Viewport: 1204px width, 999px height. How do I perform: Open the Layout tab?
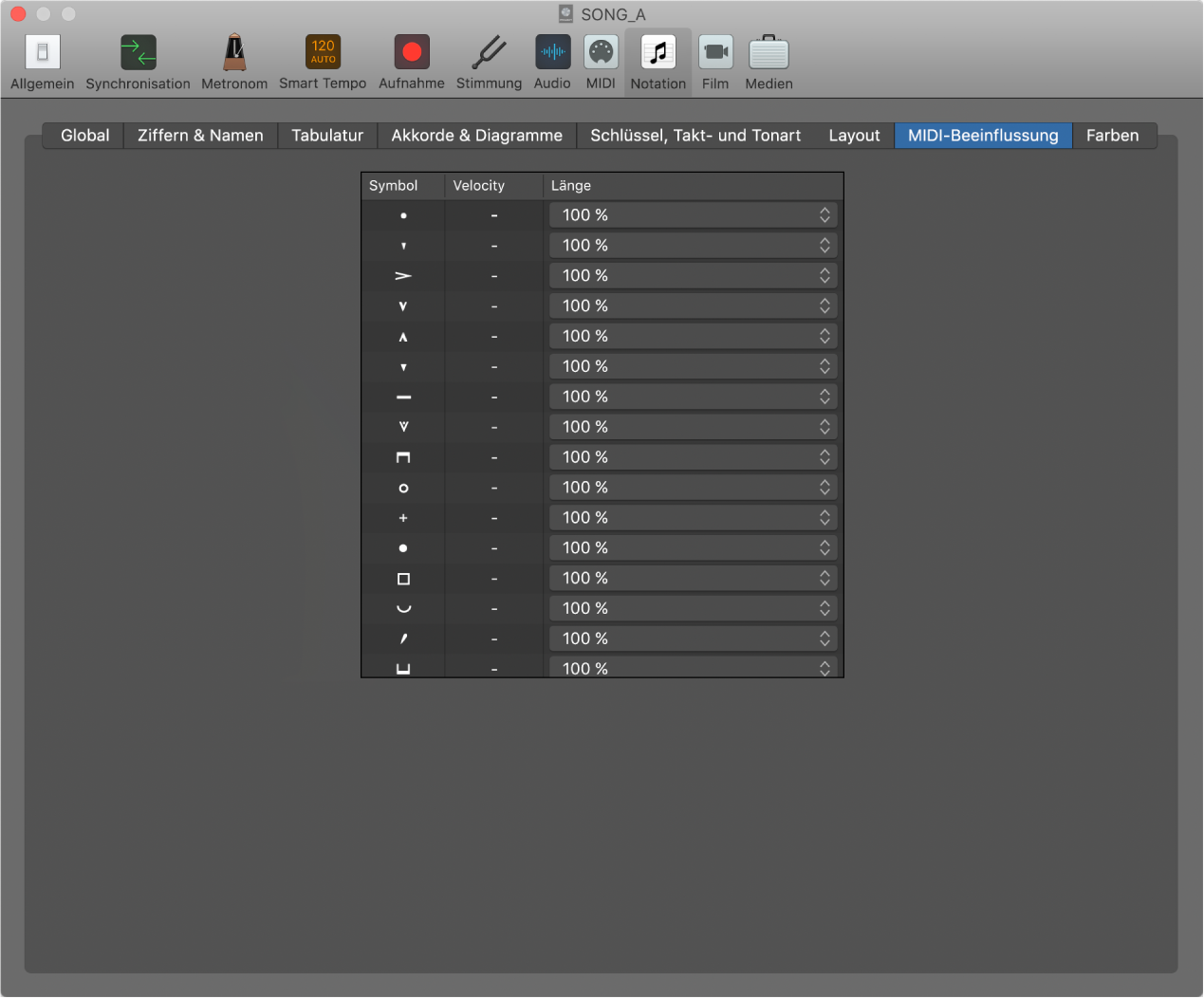pyautogui.click(x=854, y=136)
